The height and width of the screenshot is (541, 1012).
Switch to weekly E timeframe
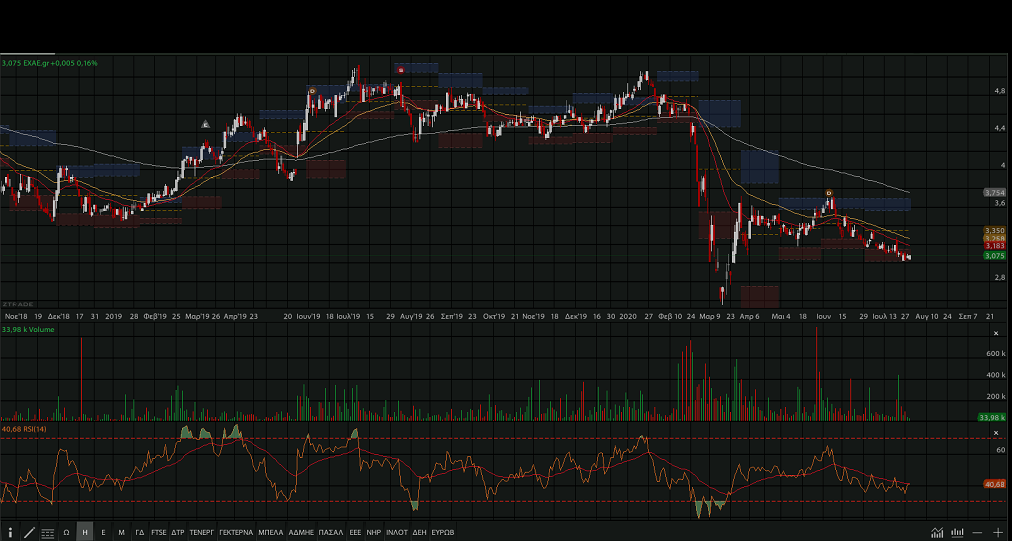coord(103,532)
